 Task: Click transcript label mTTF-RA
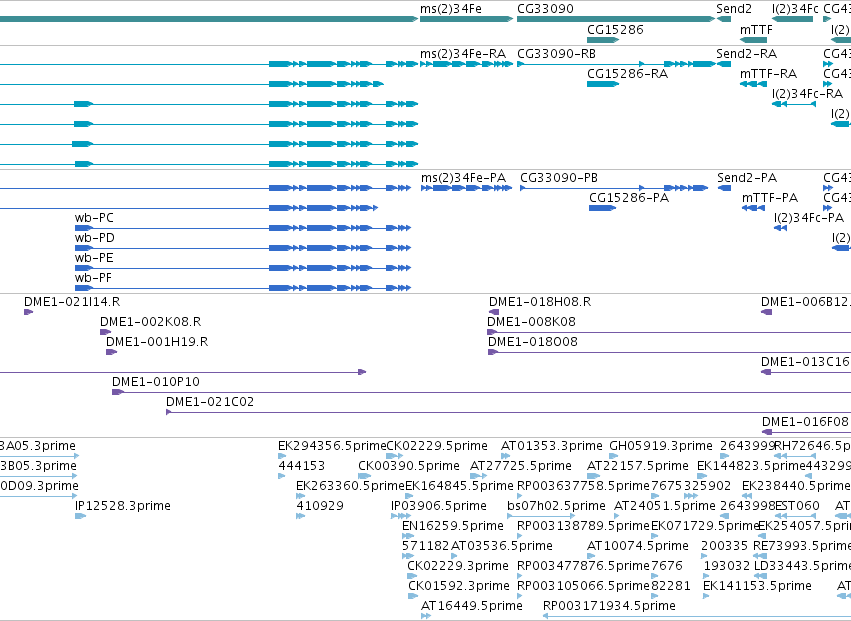click(x=769, y=74)
